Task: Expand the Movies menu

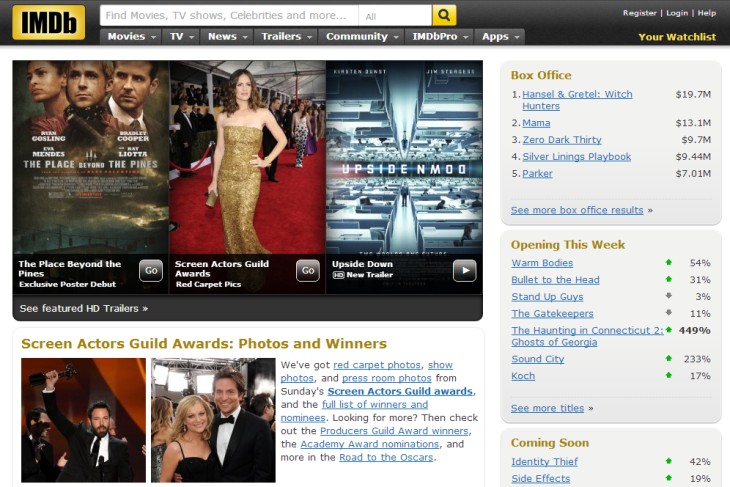Action: (132, 36)
